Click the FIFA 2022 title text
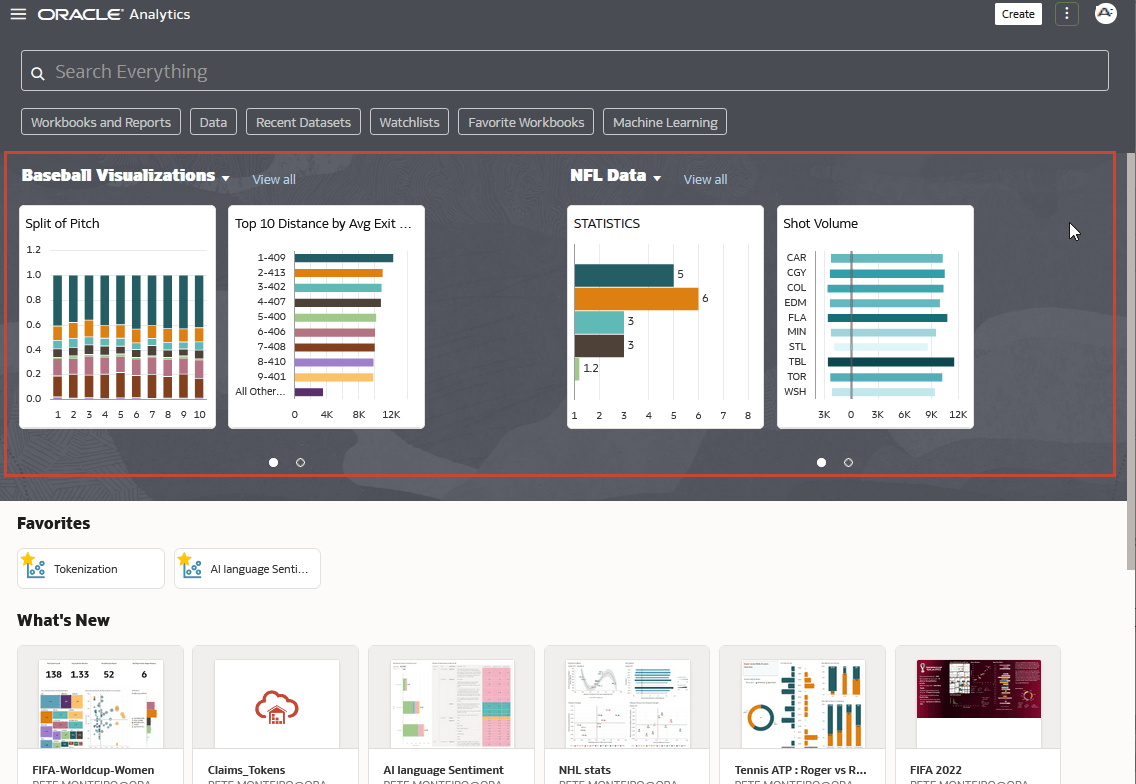Viewport: 1136px width, 784px height. [x=936, y=770]
